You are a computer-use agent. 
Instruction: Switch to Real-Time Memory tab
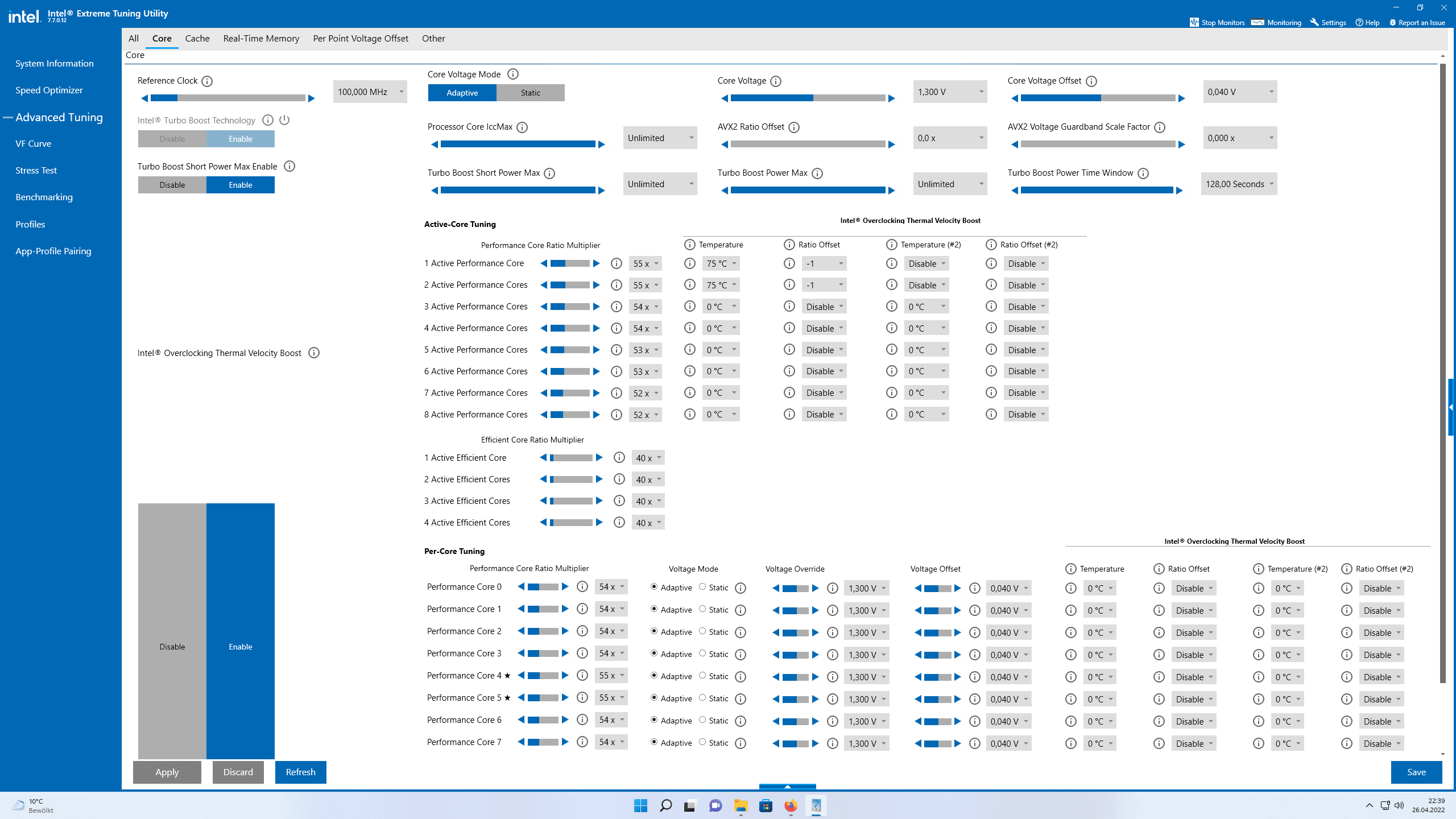261,38
